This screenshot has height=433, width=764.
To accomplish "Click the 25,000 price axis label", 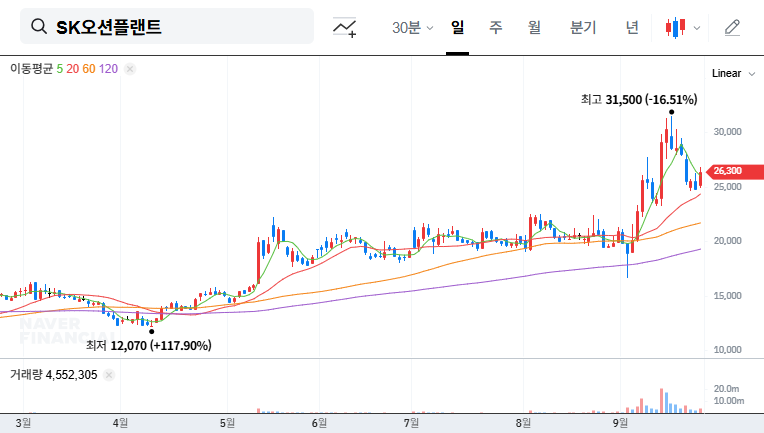I will pyautogui.click(x=727, y=187).
